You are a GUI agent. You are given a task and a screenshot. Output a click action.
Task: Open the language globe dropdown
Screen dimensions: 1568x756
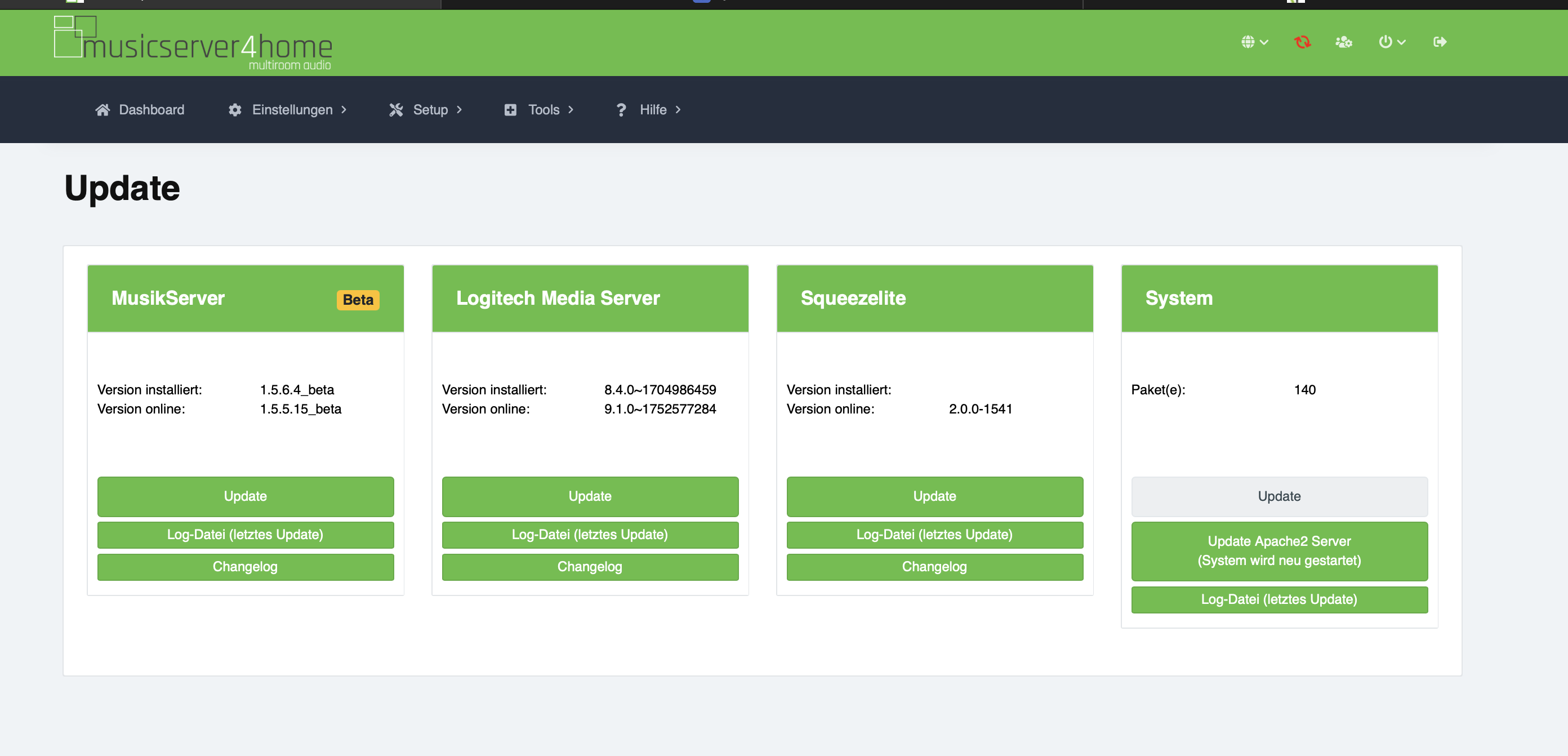pyautogui.click(x=1254, y=42)
